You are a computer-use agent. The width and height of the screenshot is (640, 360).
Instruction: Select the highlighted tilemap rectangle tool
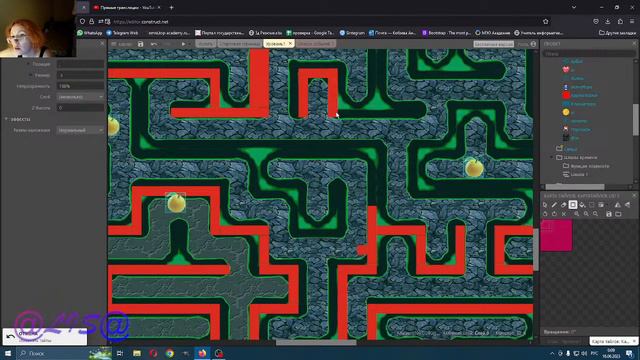coord(573,205)
